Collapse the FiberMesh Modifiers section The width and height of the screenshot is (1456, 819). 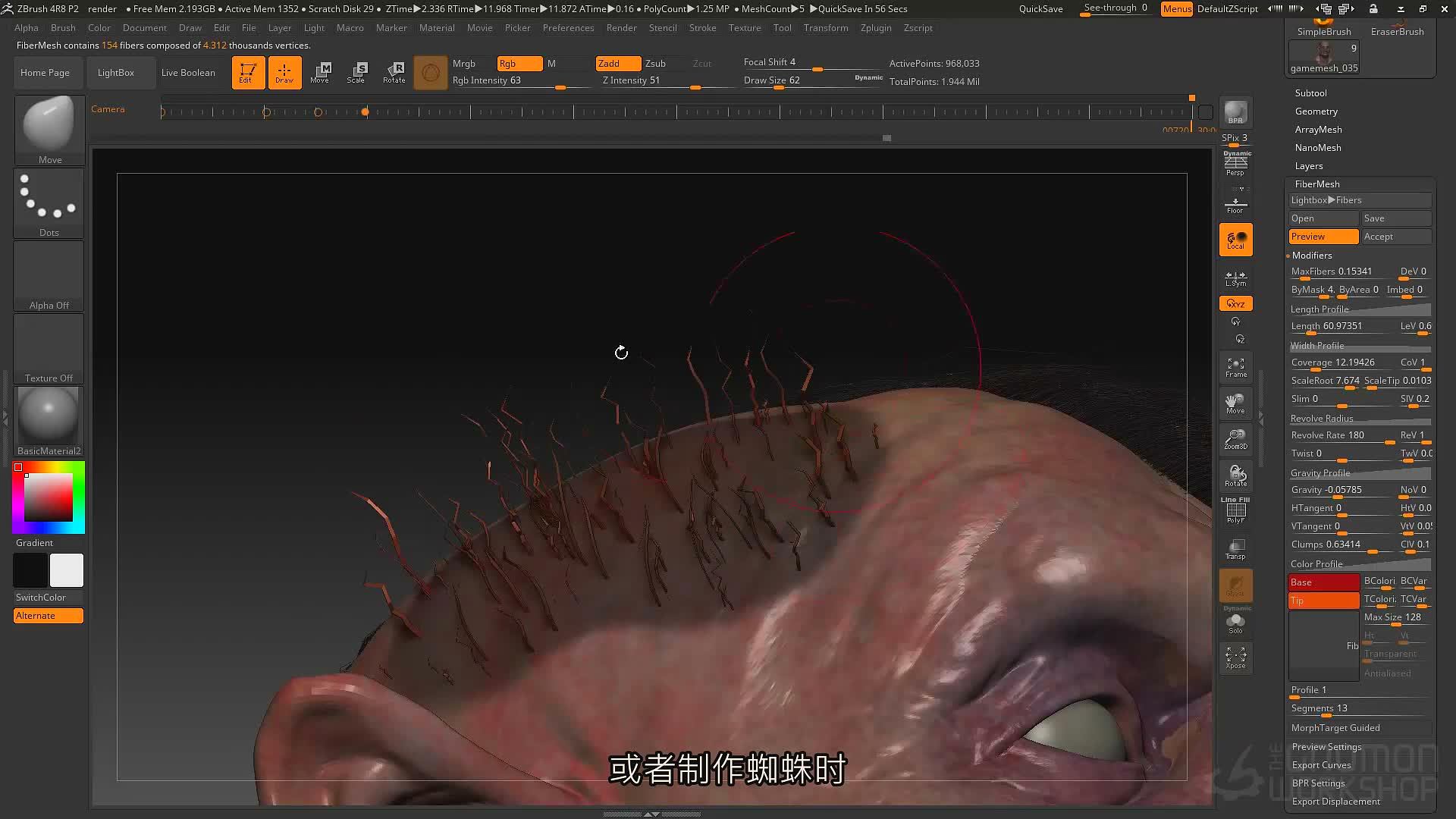point(1311,256)
